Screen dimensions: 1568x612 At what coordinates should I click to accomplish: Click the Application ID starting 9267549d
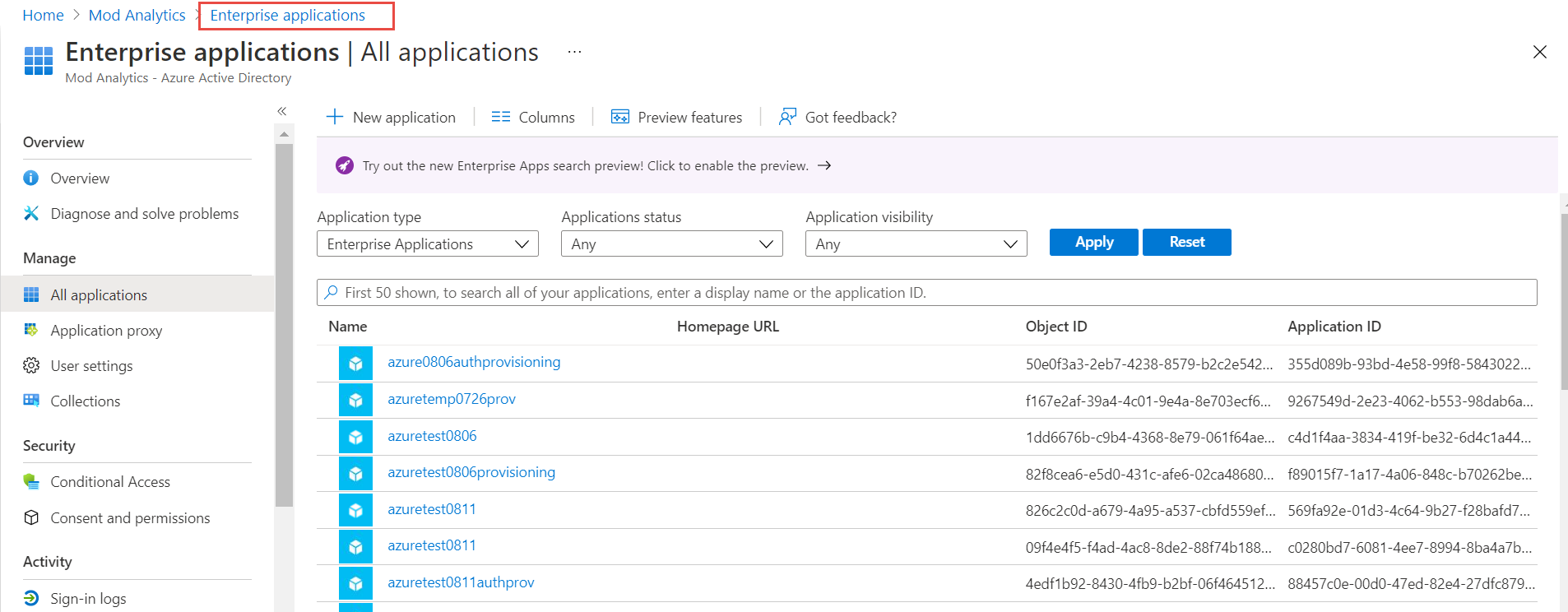(1410, 401)
